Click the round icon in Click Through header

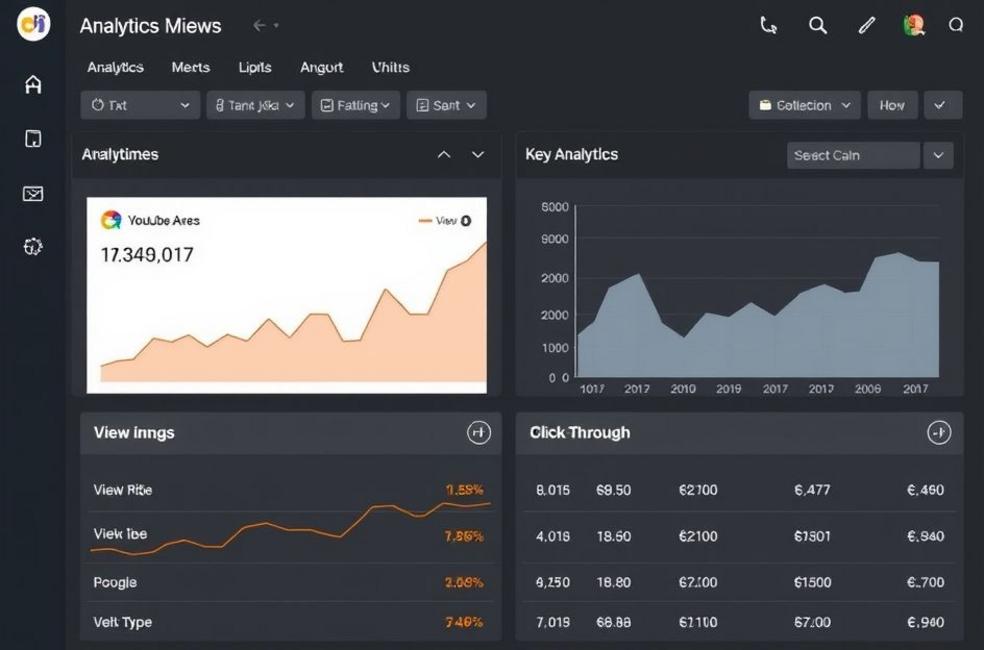938,432
